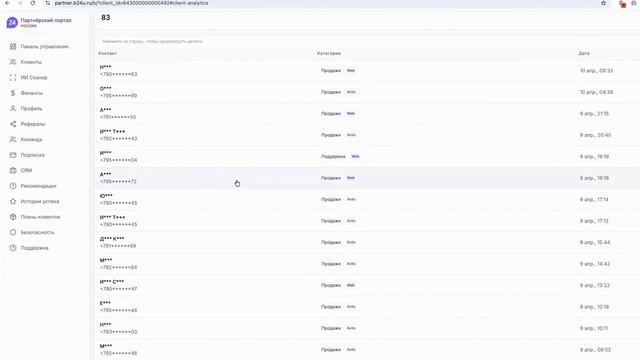Viewport: 640px width, 360px height.
Task: Click the date 9 апр., 10:11
Action: 594,328
